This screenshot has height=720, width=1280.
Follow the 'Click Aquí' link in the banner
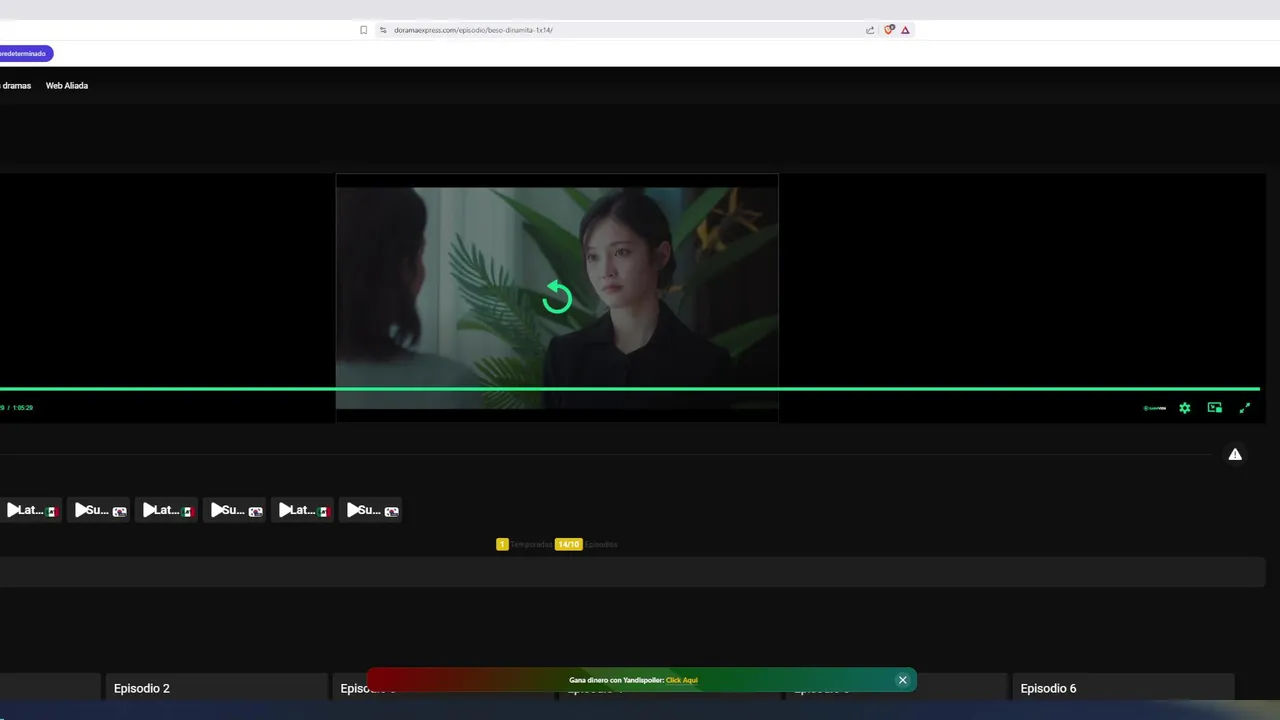[x=682, y=680]
